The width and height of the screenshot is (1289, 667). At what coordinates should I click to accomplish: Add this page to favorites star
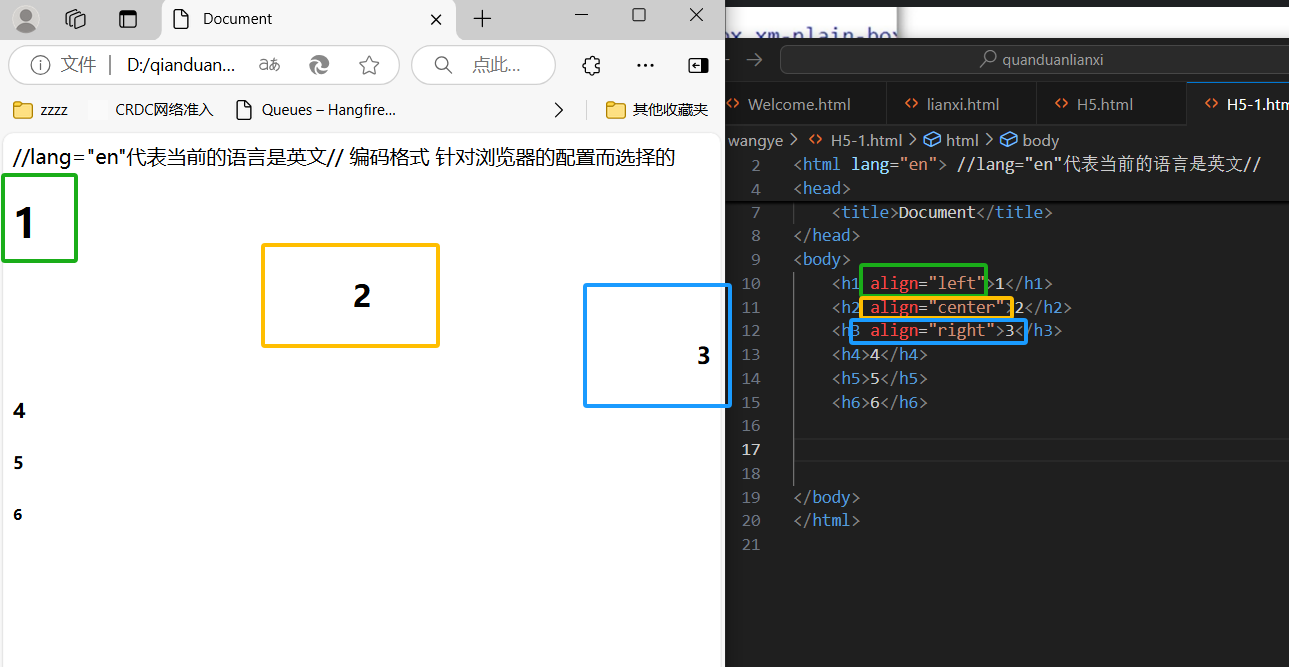pyautogui.click(x=369, y=65)
